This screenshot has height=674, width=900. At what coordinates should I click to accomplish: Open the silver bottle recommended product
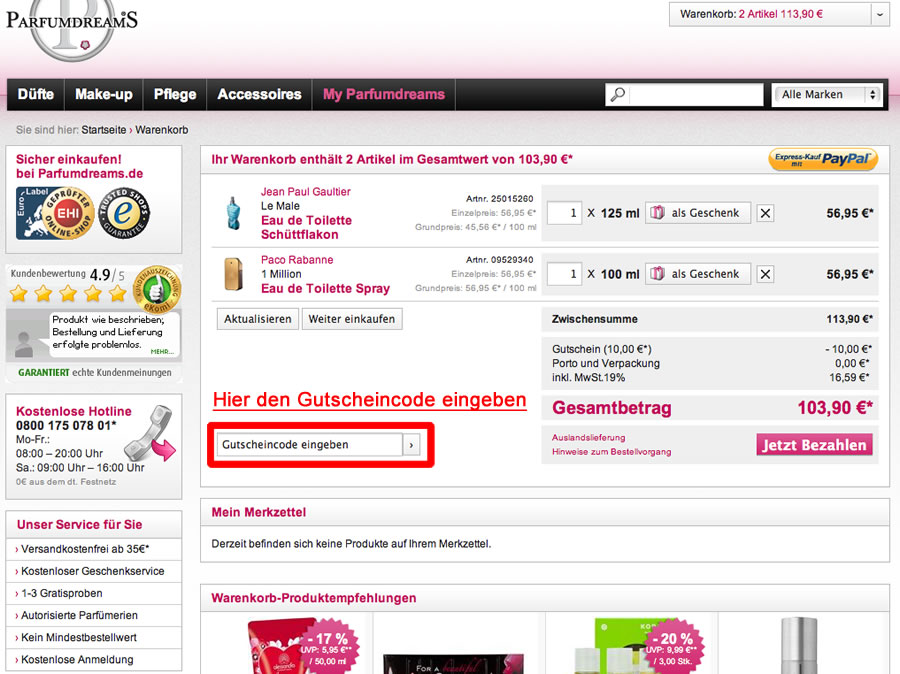799,645
